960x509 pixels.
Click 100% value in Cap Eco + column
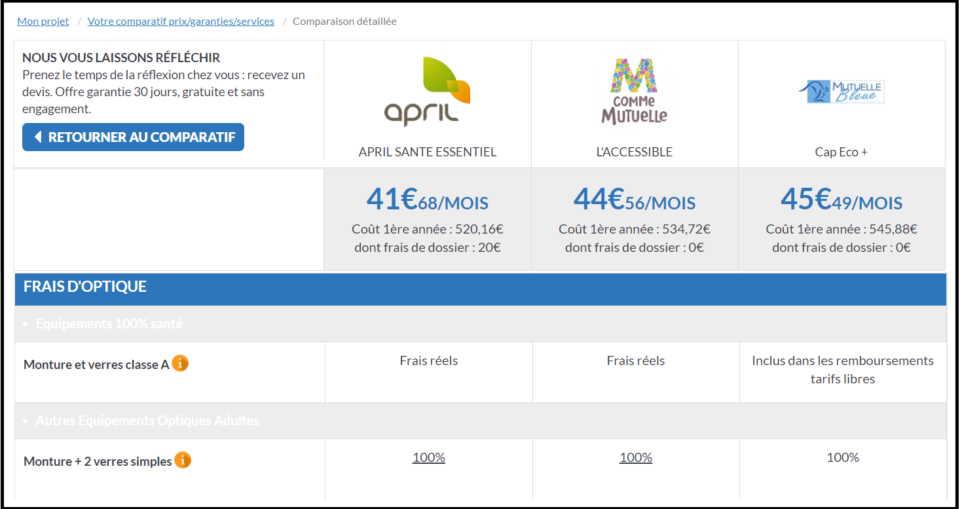point(842,458)
